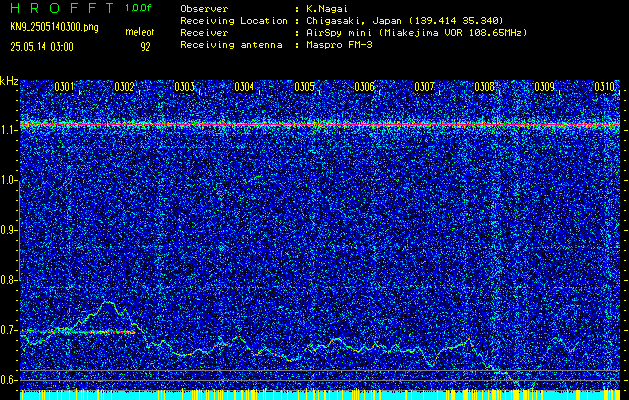Viewport: 629px width, 400px height.
Task: Click the 0.9 frequency axis label
Action: tap(7, 230)
